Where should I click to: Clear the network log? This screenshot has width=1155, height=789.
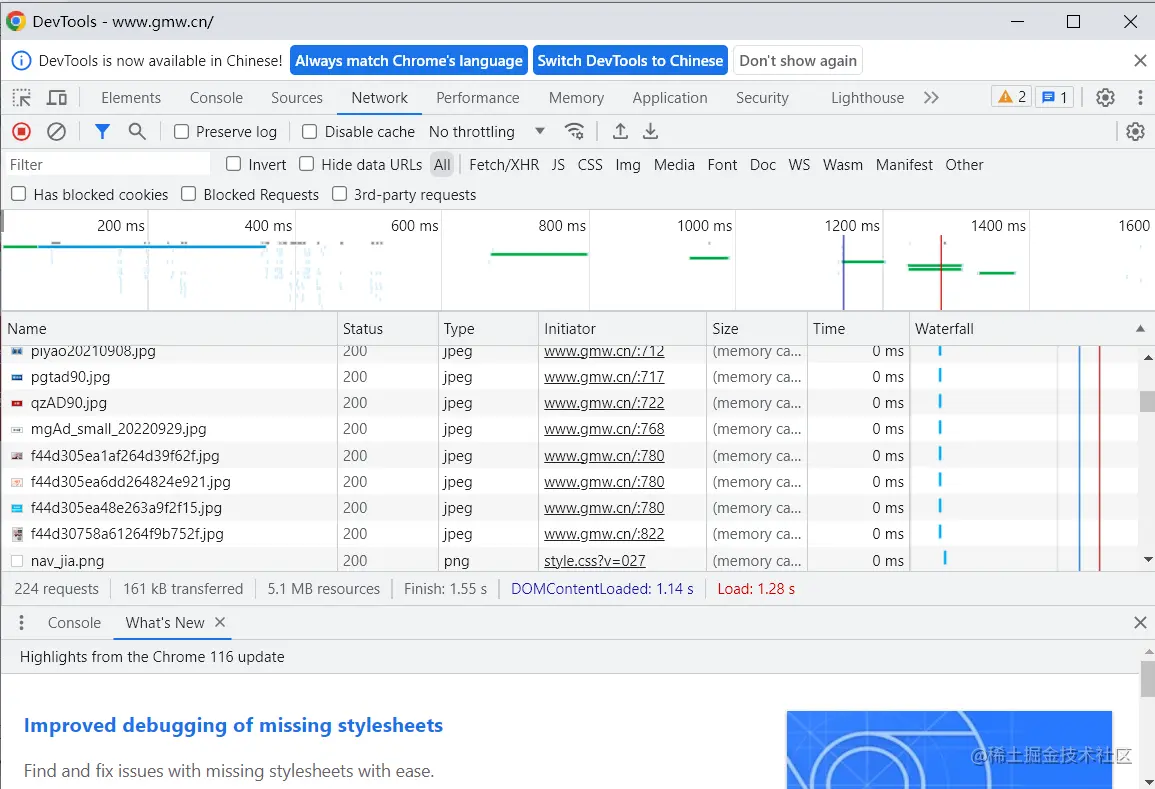pyautogui.click(x=57, y=131)
